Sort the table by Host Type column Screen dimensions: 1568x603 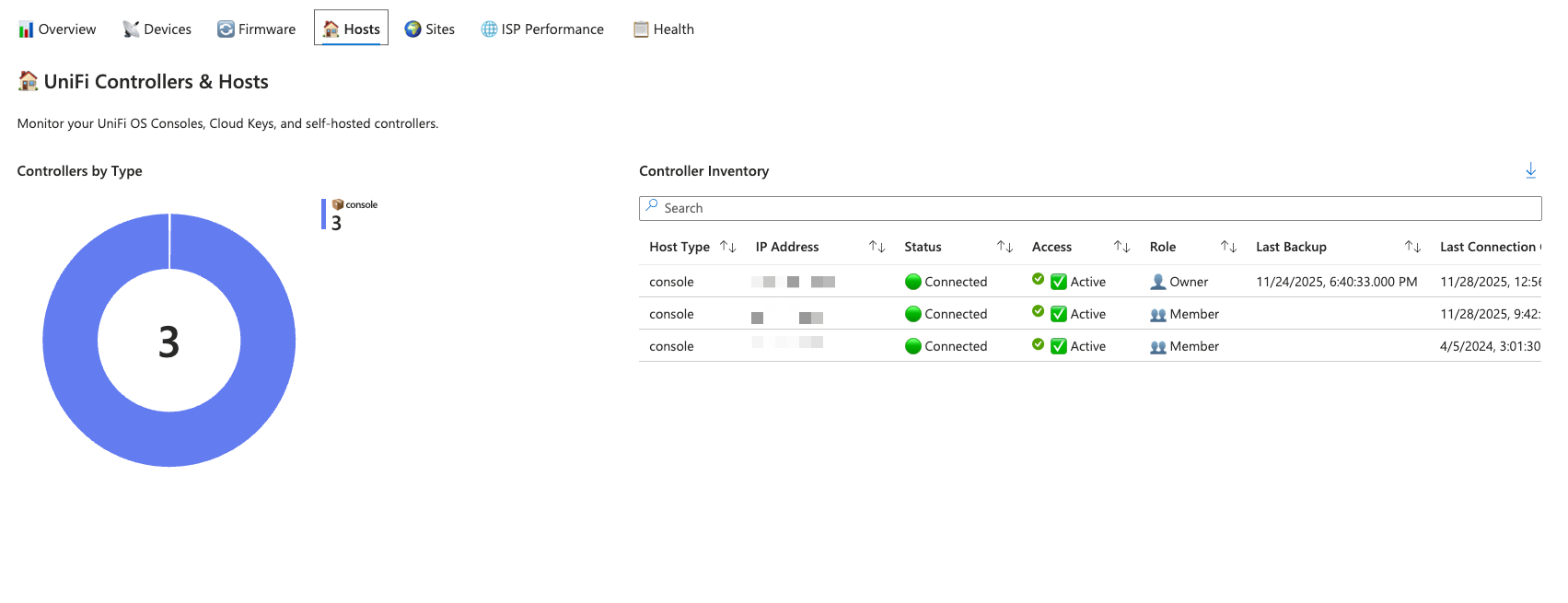[727, 247]
